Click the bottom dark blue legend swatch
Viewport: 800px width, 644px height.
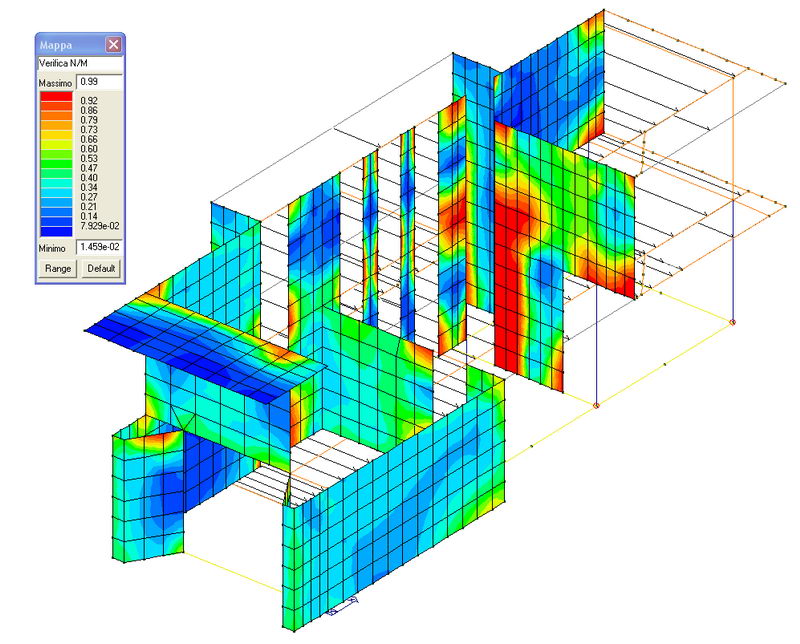pyautogui.click(x=56, y=231)
